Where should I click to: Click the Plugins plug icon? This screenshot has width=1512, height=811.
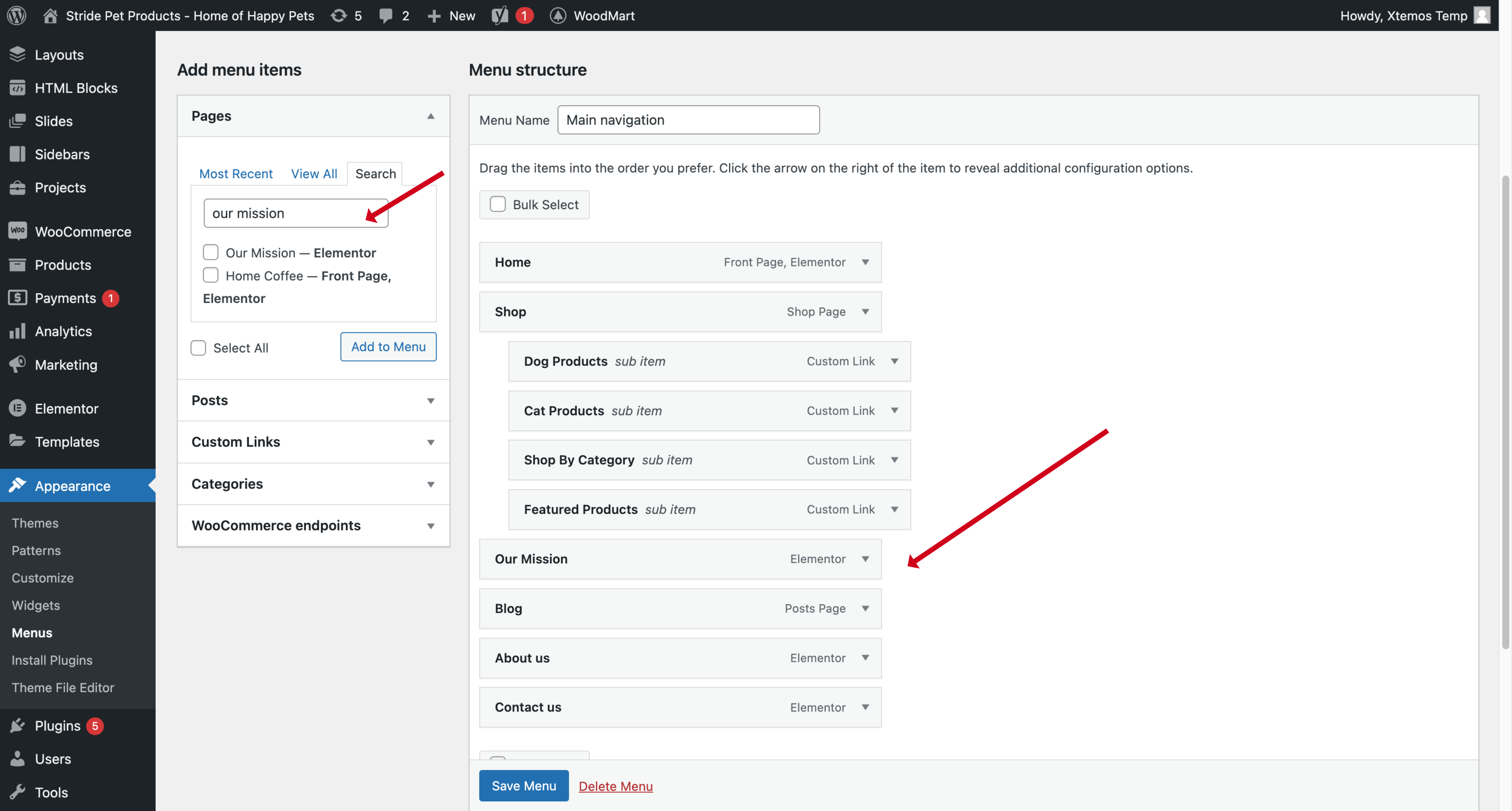(18, 726)
